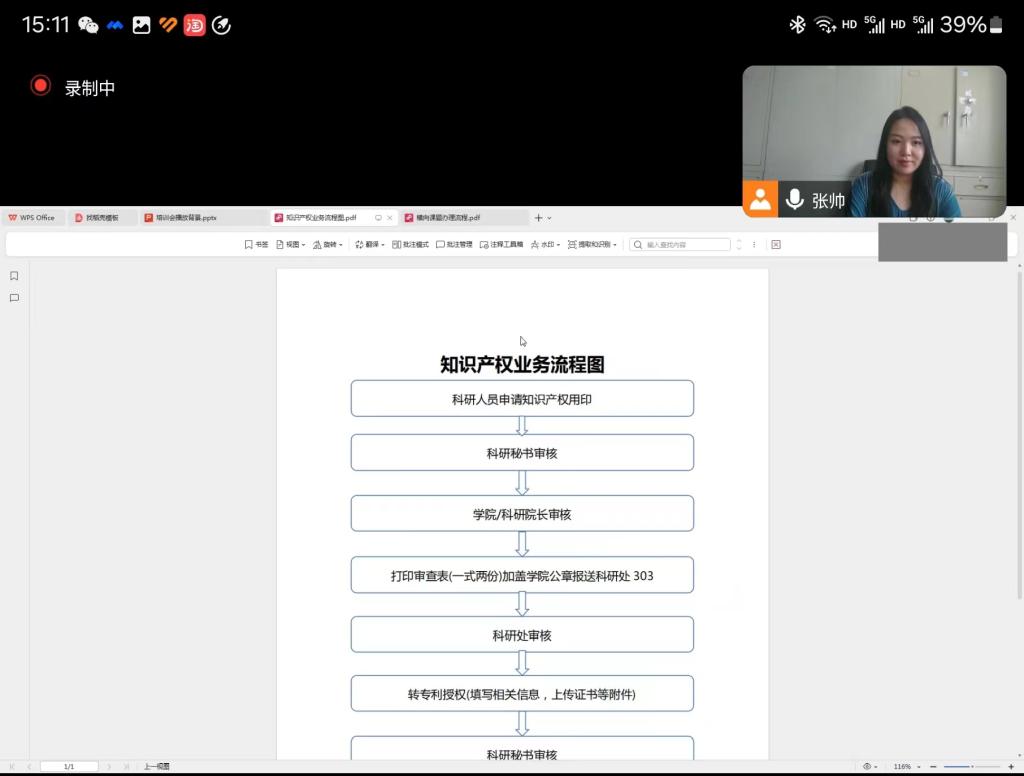Screen dimensions: 1024x776
Task: Toggle 批注模式 annotation mode
Action: pos(410,245)
